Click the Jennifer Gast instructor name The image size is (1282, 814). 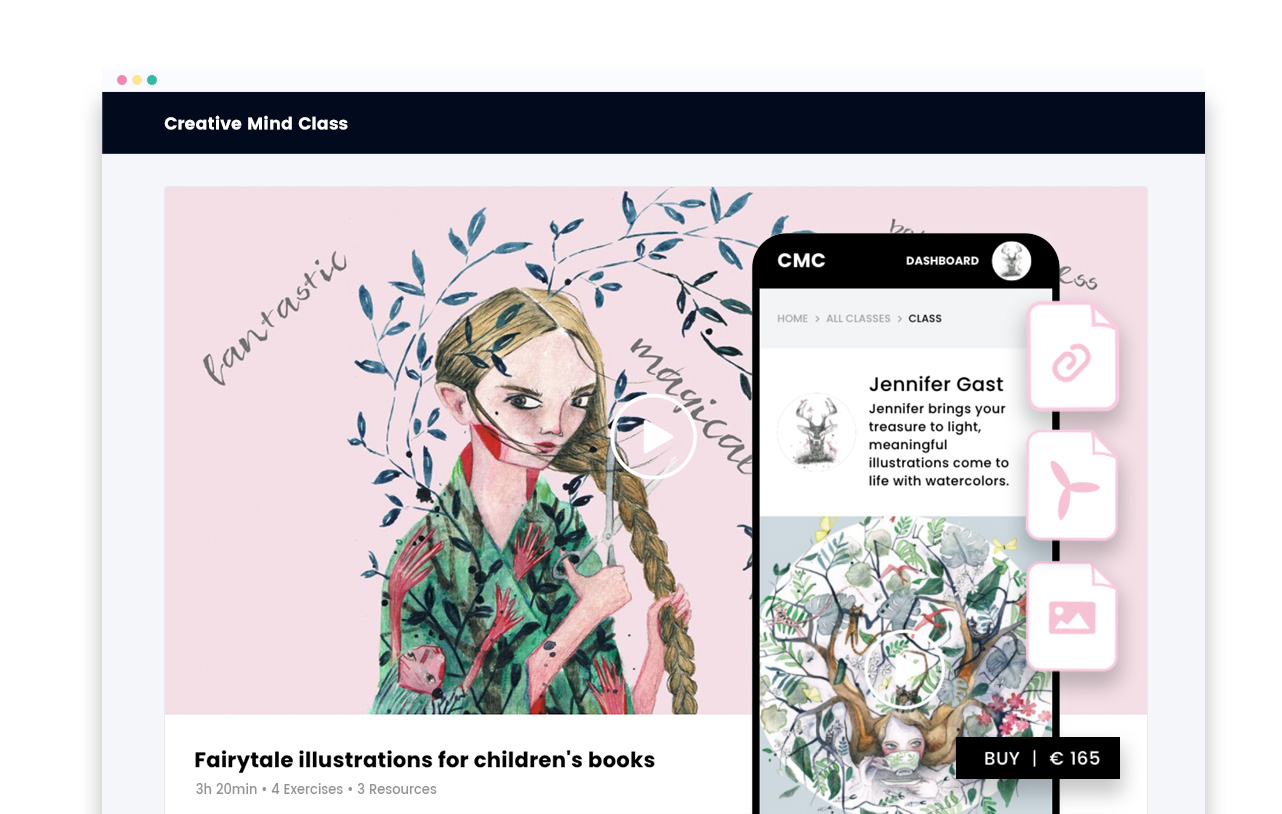pyautogui.click(x=936, y=384)
